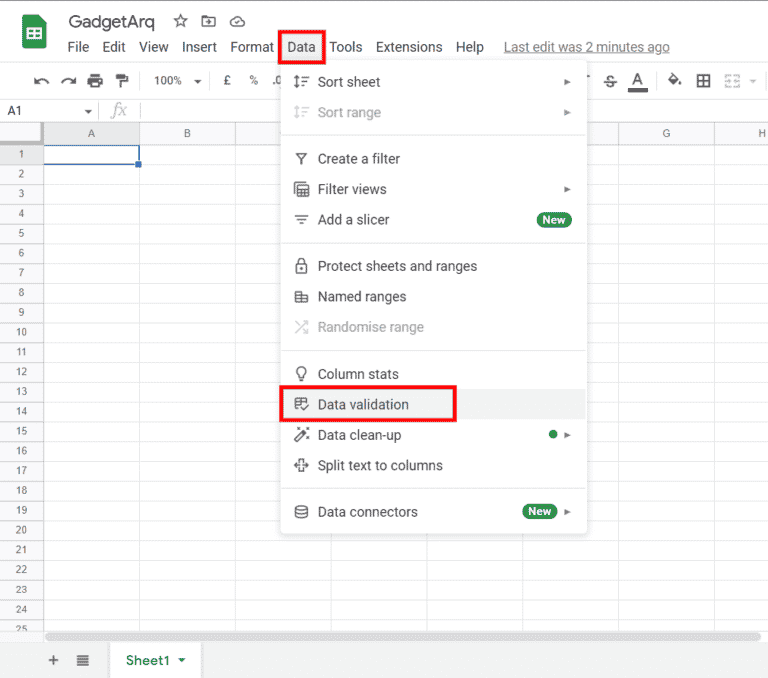Format as percent
This screenshot has height=678, width=768.
(253, 80)
